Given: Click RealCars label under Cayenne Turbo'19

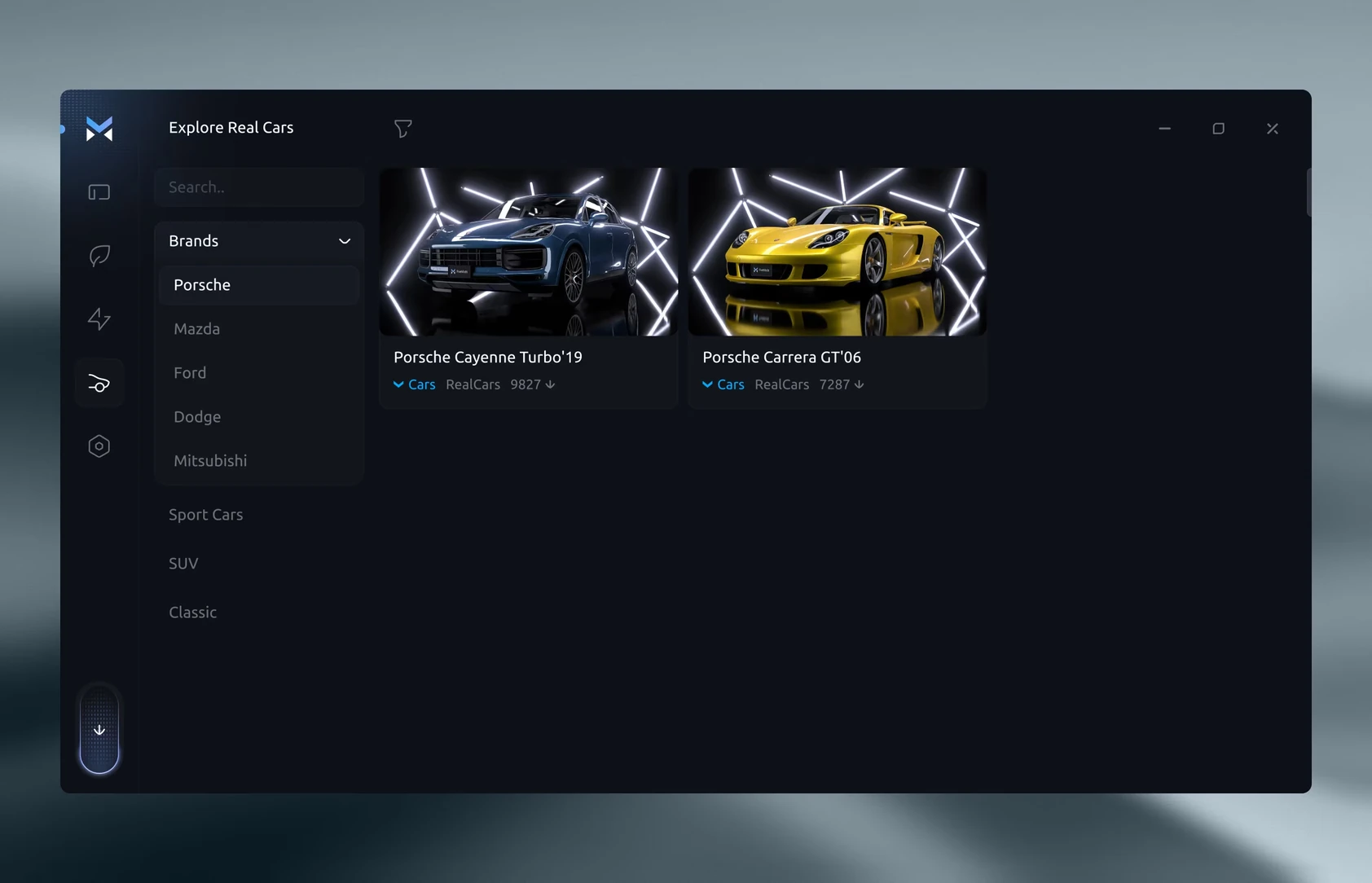Looking at the screenshot, I should pyautogui.click(x=473, y=384).
